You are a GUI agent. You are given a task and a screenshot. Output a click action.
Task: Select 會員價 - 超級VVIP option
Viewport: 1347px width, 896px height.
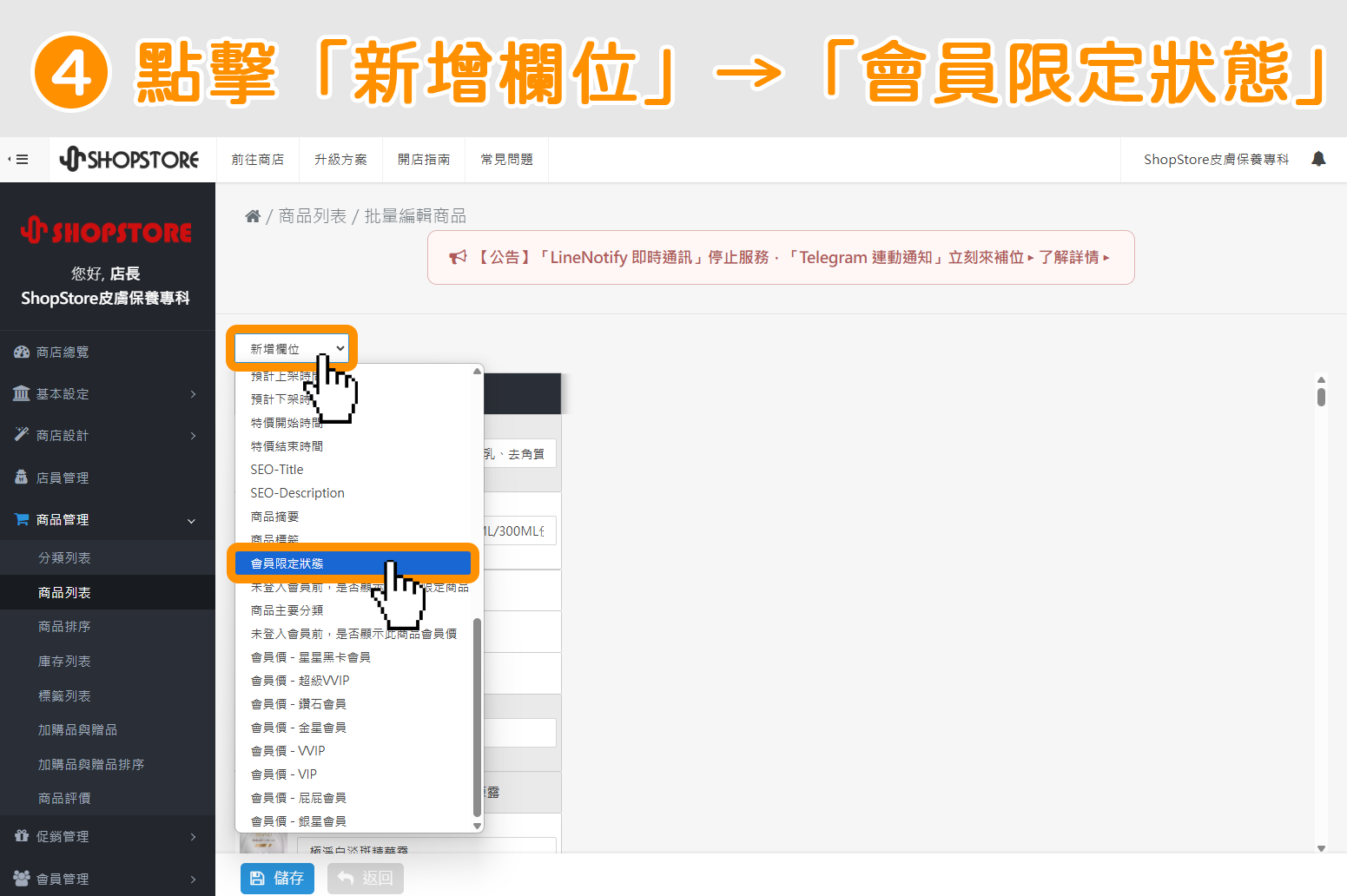tap(354, 681)
